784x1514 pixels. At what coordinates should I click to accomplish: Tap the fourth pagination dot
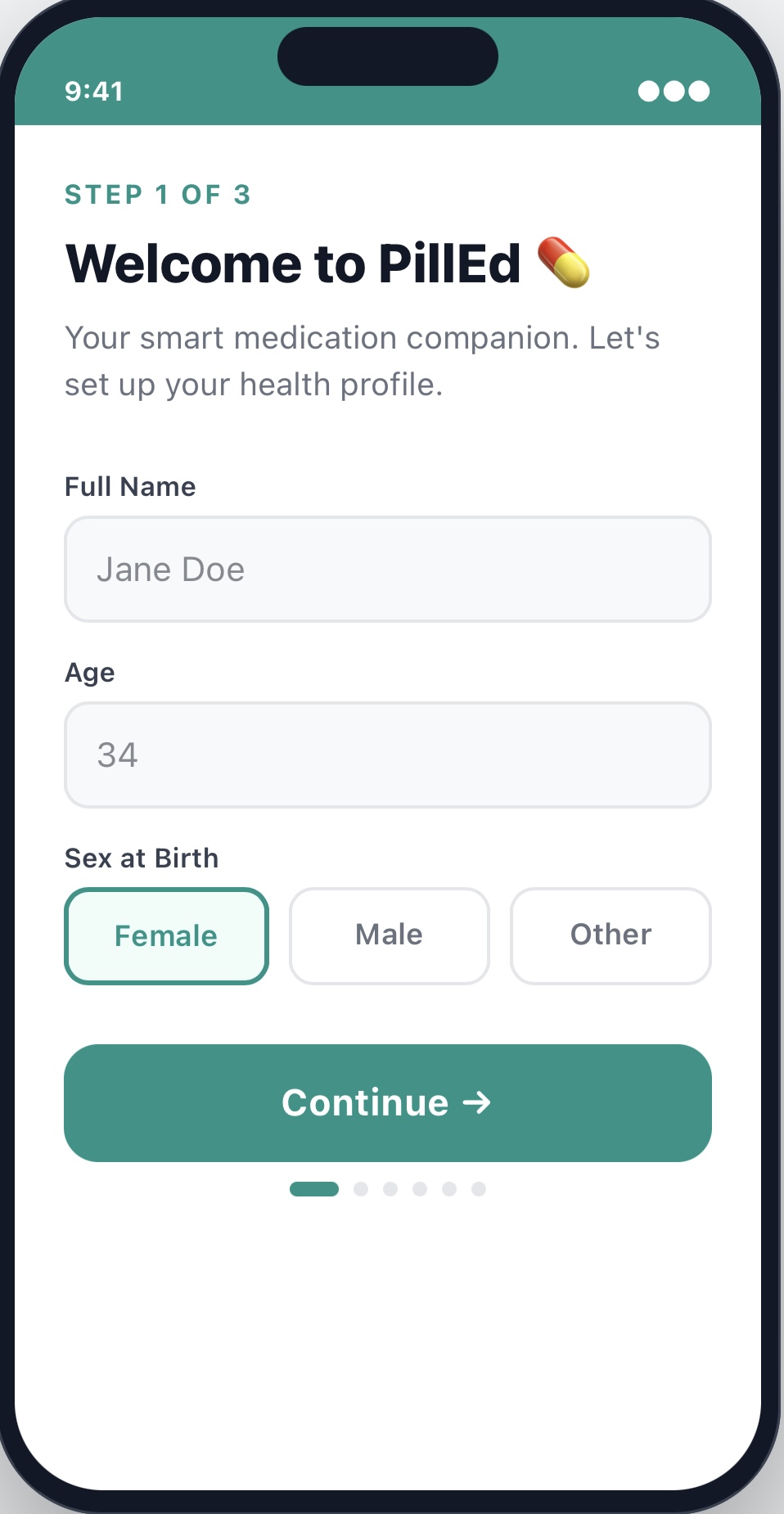[x=420, y=1189]
